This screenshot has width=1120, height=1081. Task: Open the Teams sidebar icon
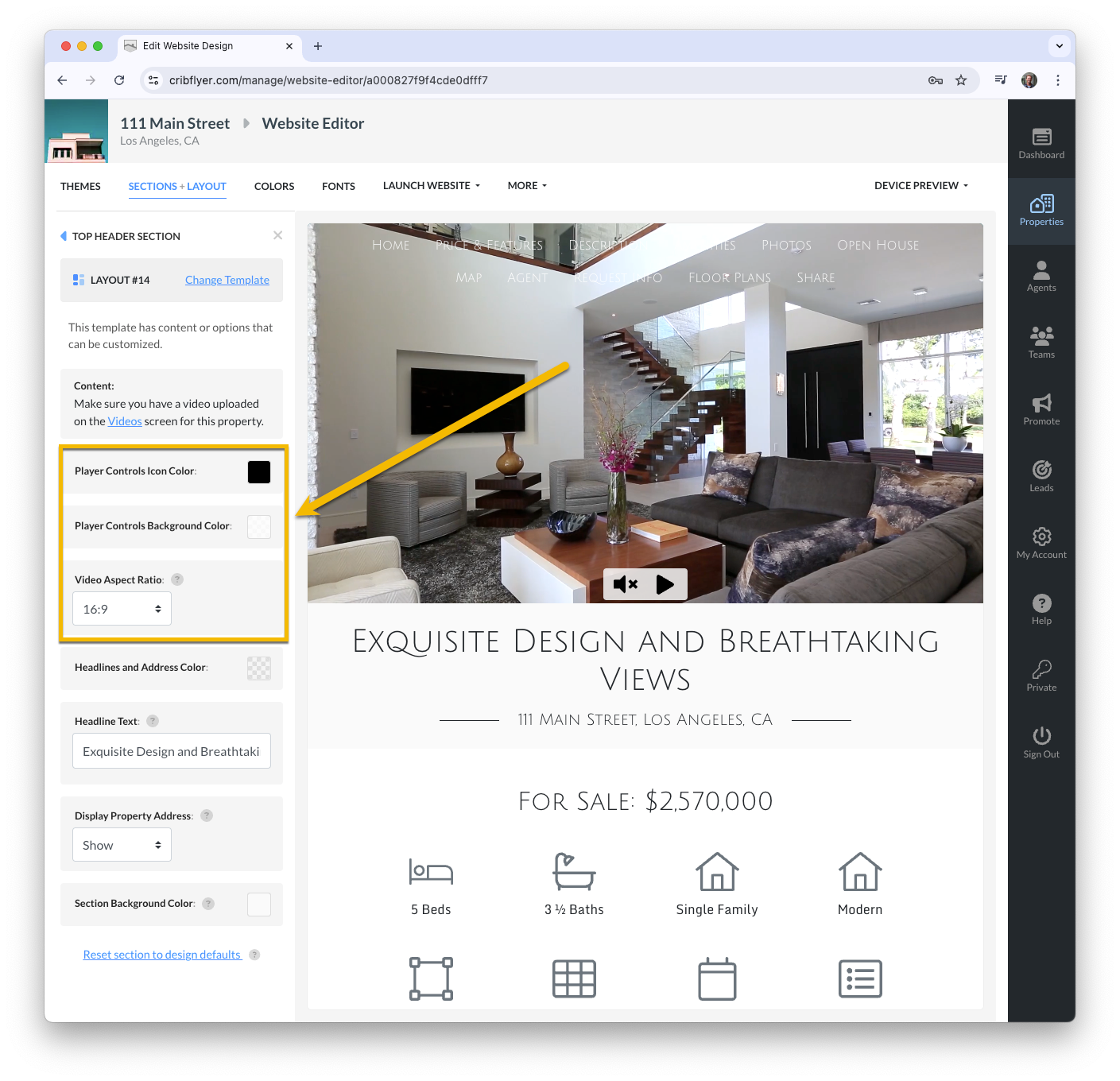coord(1041,334)
